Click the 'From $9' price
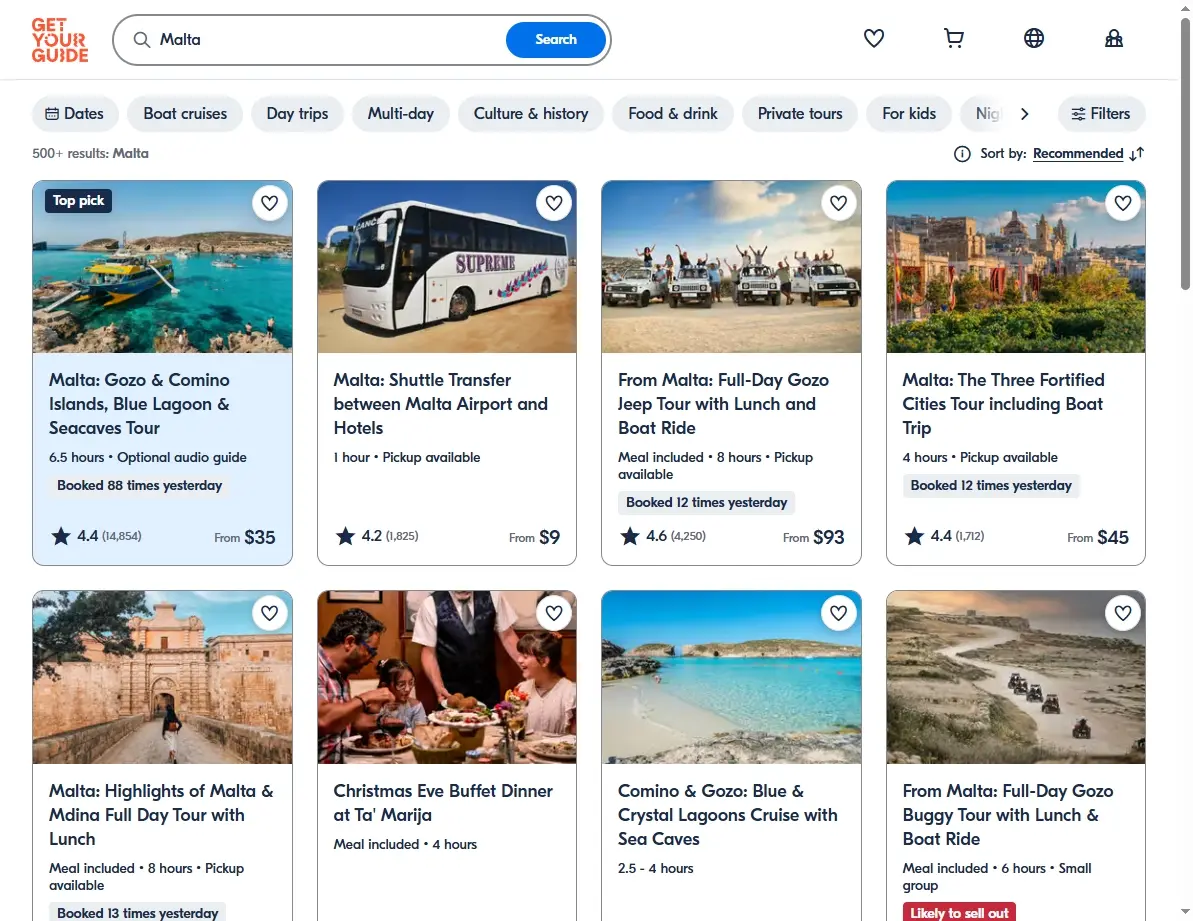Viewport: 1193px width, 921px height. [534, 538]
